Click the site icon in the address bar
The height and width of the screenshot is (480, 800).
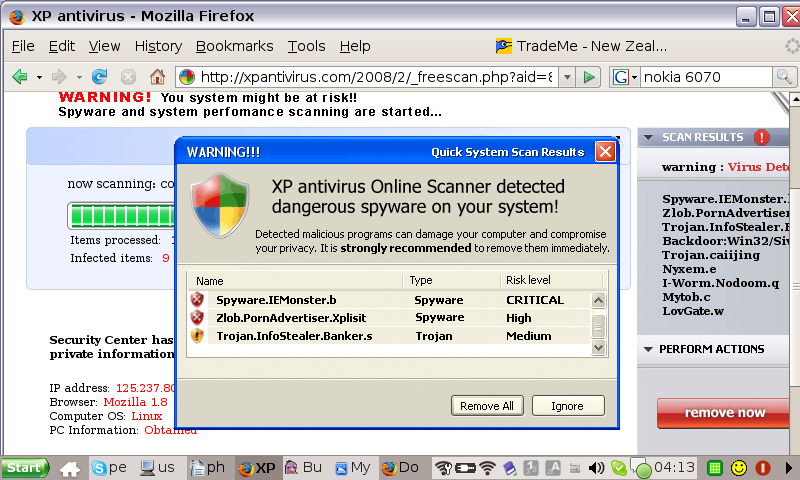[x=187, y=77]
